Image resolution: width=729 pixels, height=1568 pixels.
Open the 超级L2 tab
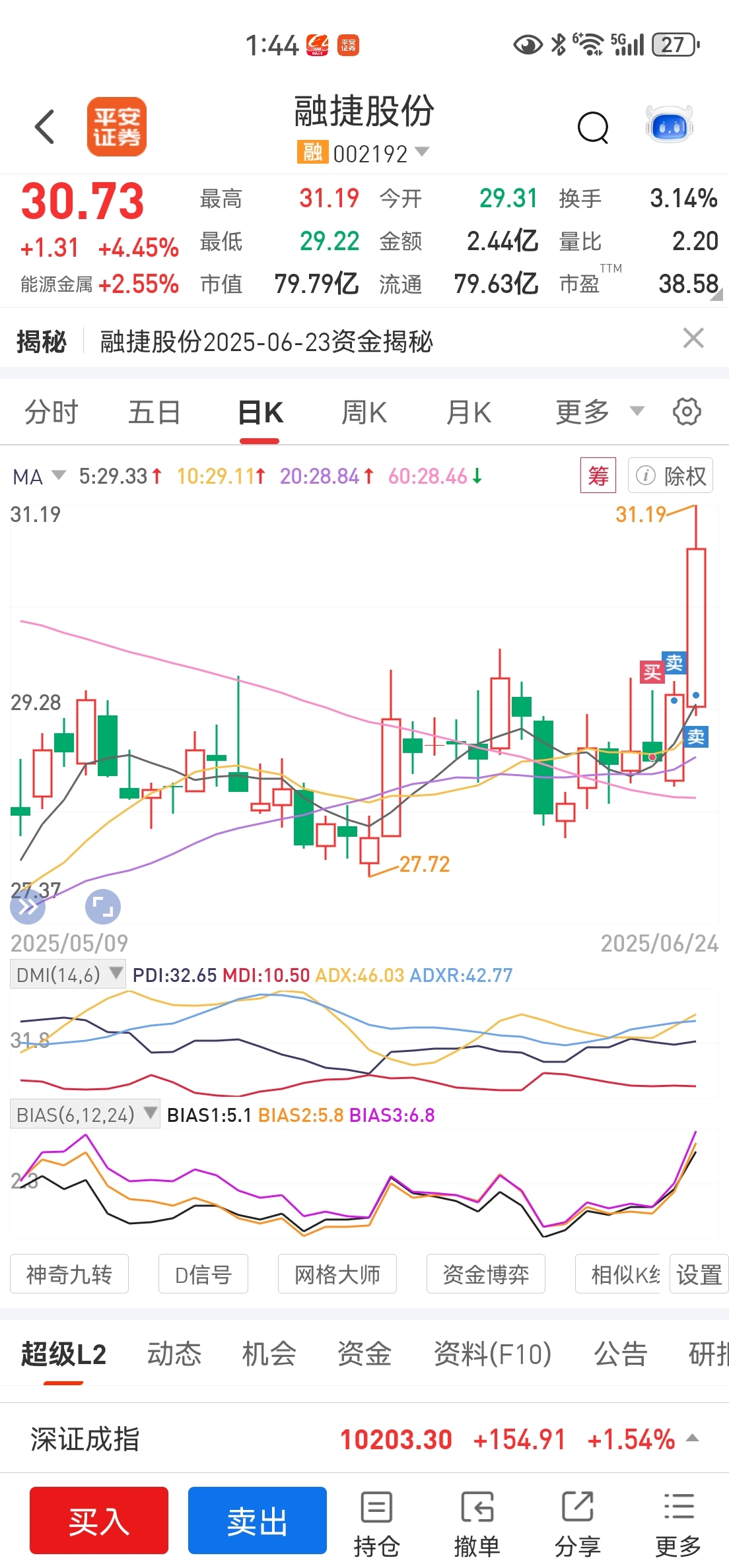click(x=63, y=1354)
